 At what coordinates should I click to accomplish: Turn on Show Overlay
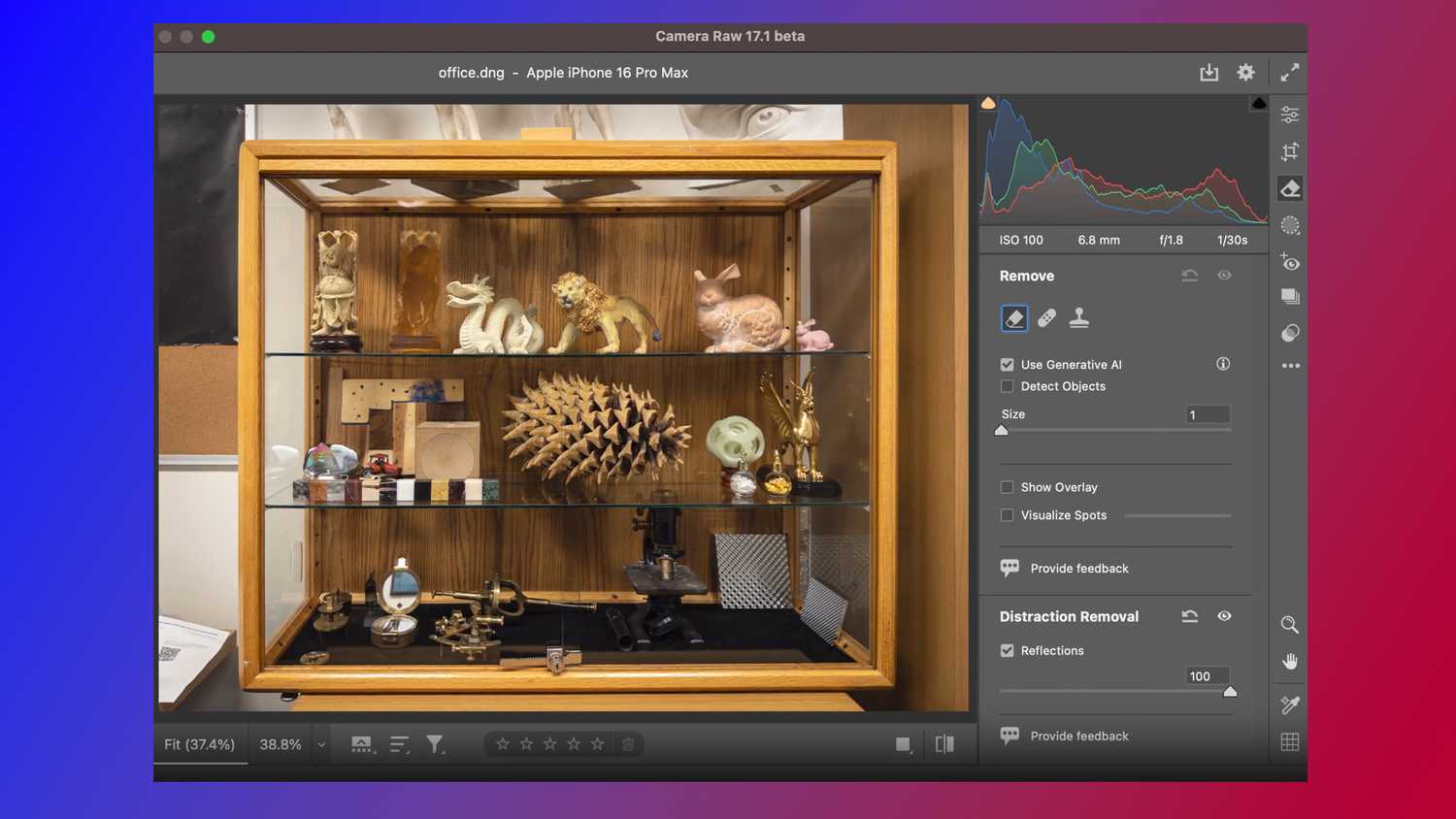[x=1007, y=487]
